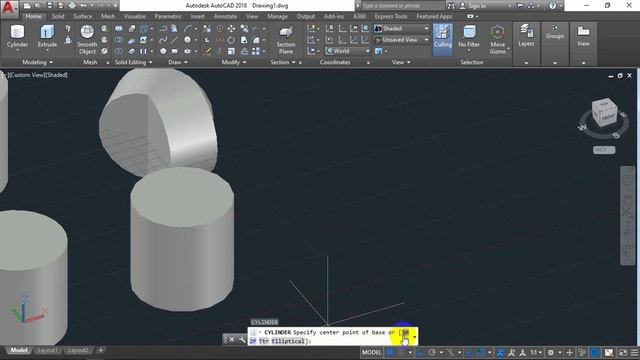Open the Insert ribbon tab
This screenshot has height=360, width=640.
(198, 16)
